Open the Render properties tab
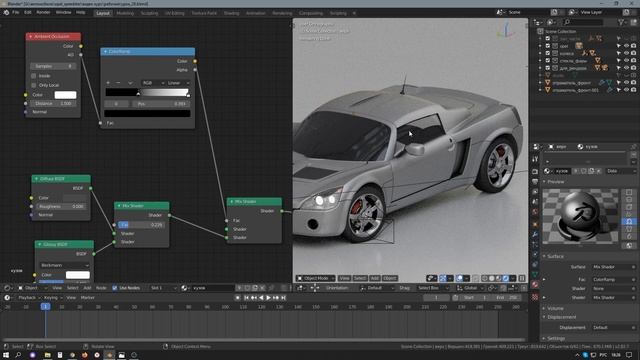 pos(535,171)
